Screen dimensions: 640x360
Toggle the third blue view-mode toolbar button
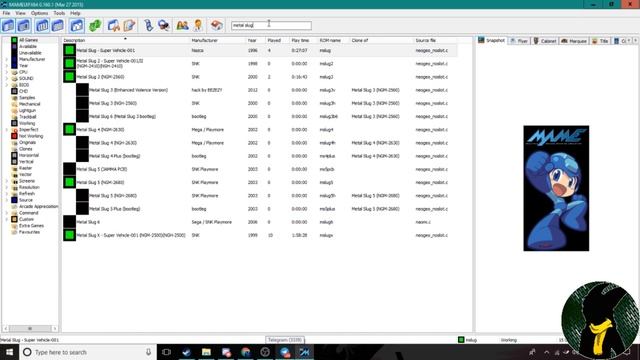pos(42,25)
